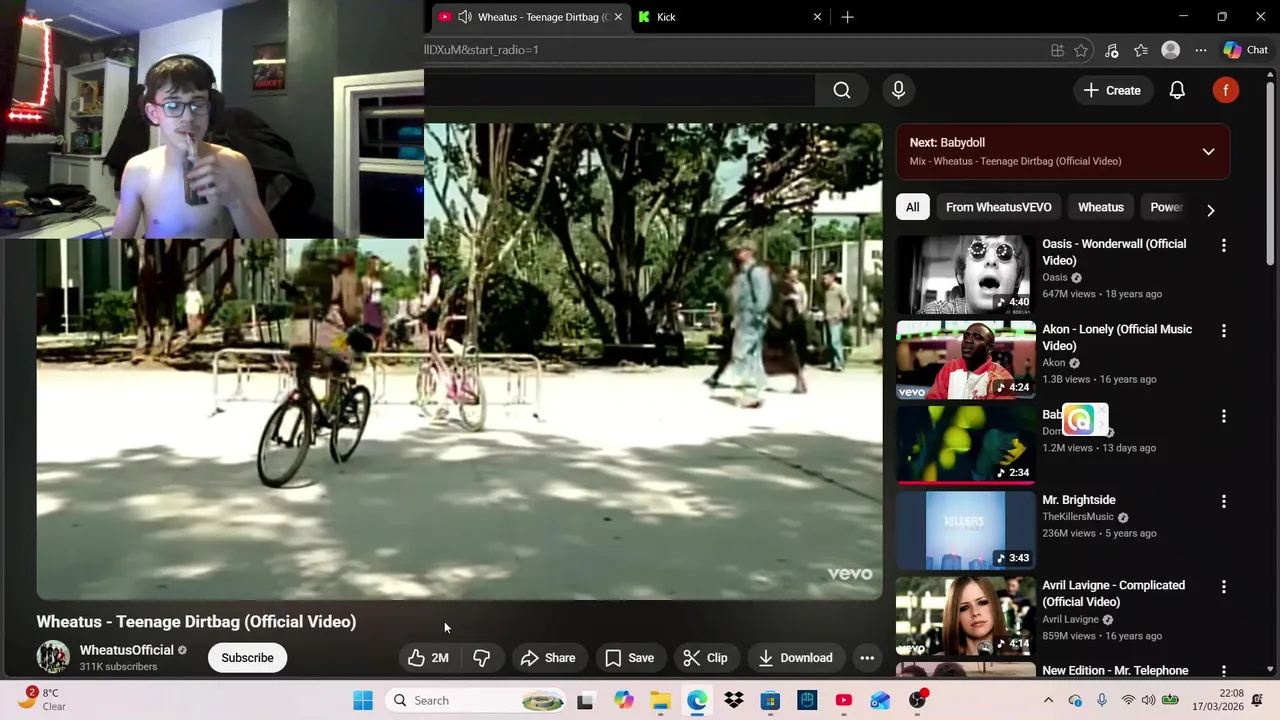
Task: Open the WheatusOfficial channel avatar
Action: tap(53, 657)
